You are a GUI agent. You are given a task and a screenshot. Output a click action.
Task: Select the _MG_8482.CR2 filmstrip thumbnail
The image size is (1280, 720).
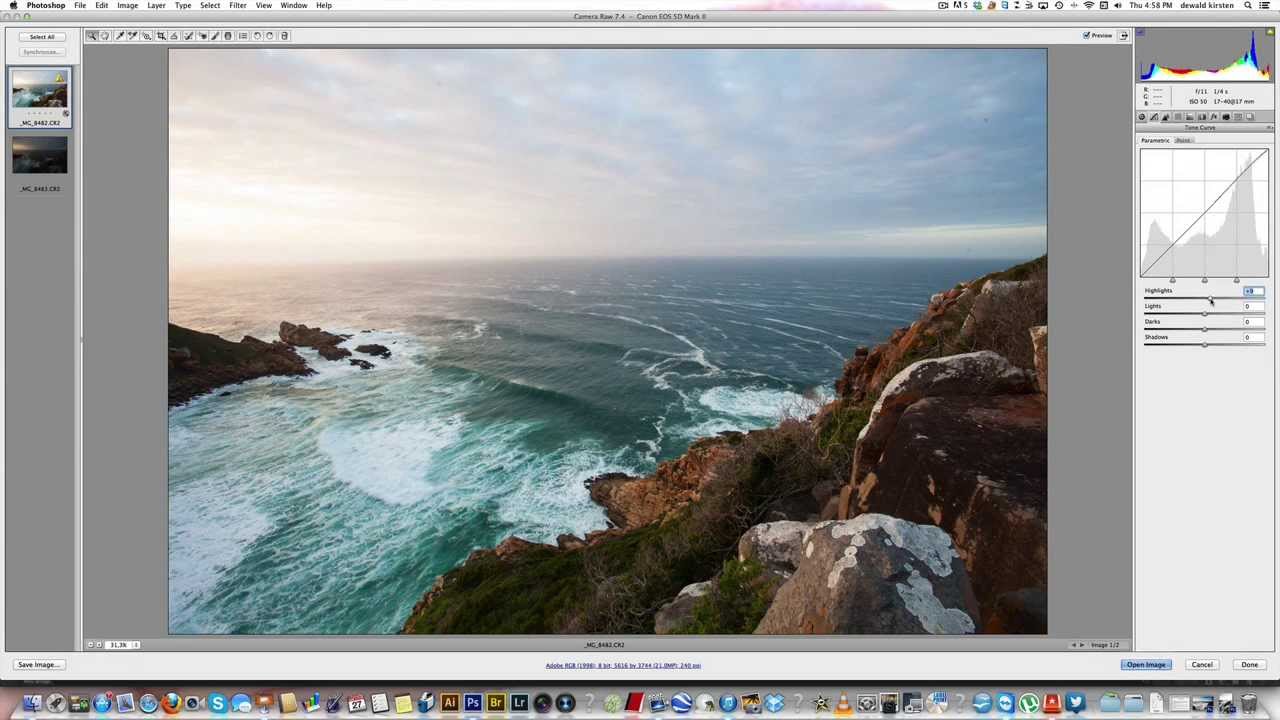coord(40,92)
